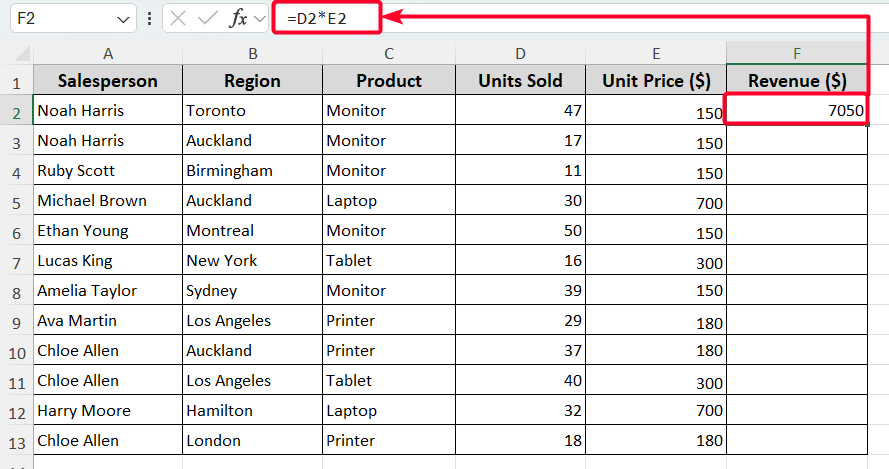Select column D header
Viewport: 889px width, 469px height.
pos(520,53)
